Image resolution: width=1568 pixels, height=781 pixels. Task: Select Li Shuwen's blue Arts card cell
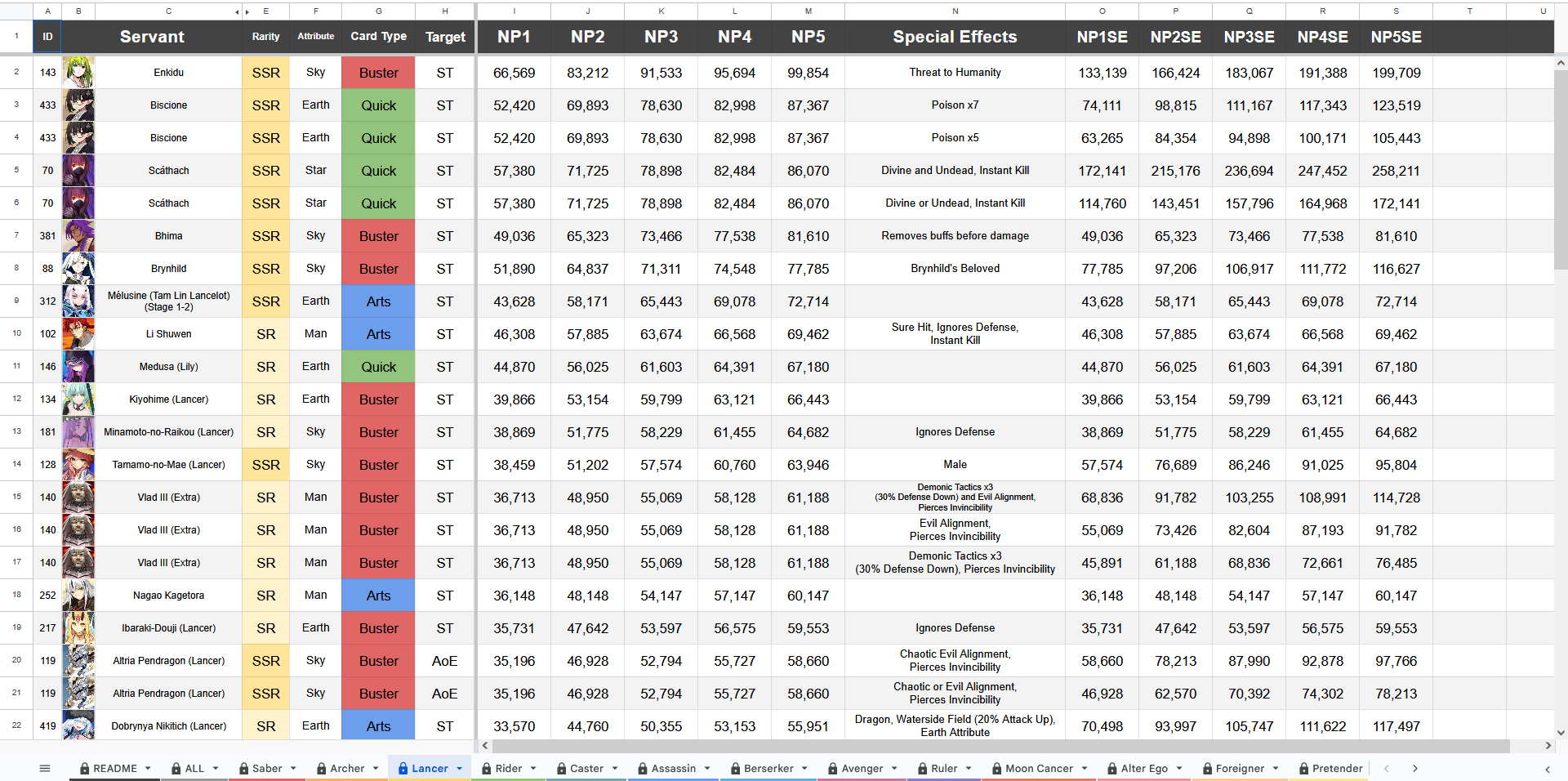pos(379,334)
